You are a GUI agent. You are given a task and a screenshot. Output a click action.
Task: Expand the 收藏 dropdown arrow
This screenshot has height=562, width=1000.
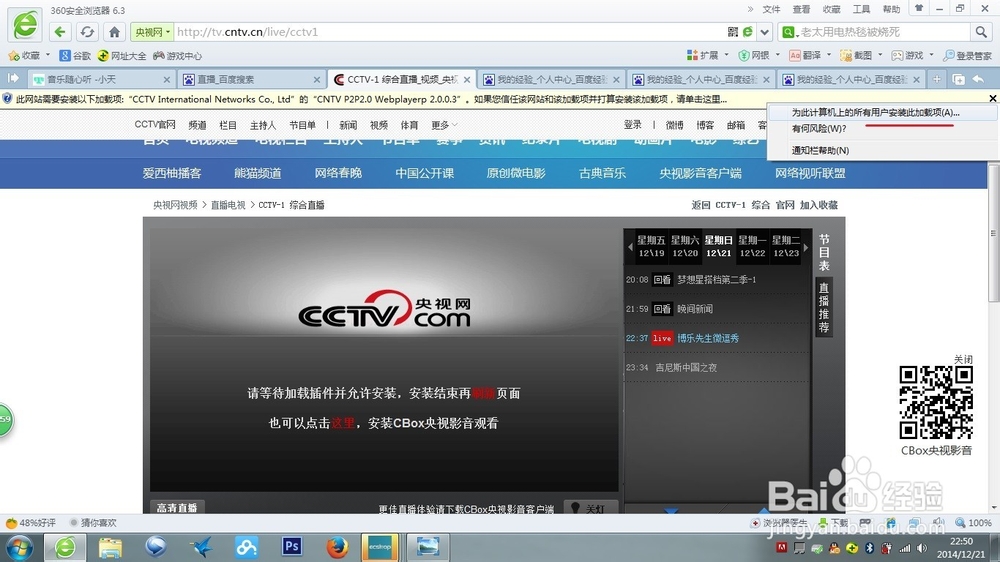point(48,55)
